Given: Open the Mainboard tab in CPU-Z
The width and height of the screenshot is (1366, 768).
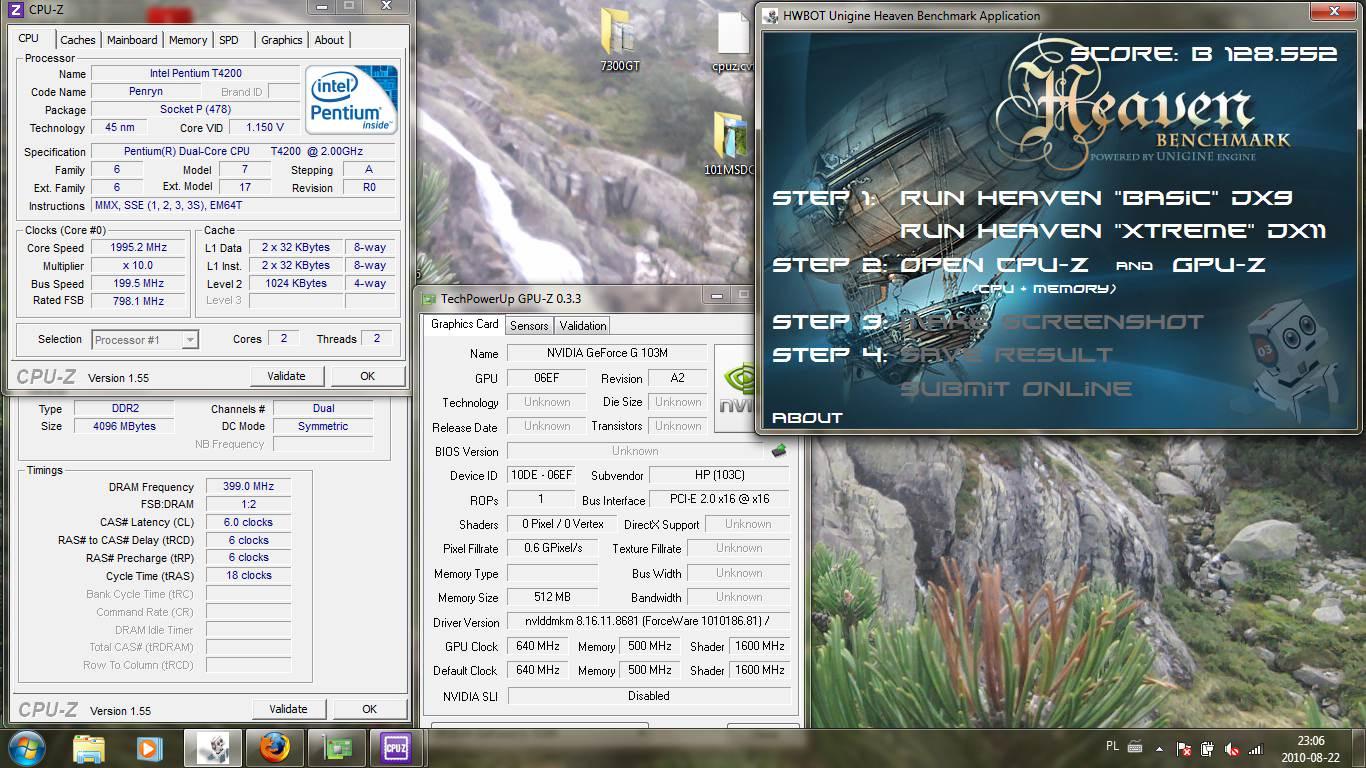Looking at the screenshot, I should [x=132, y=40].
